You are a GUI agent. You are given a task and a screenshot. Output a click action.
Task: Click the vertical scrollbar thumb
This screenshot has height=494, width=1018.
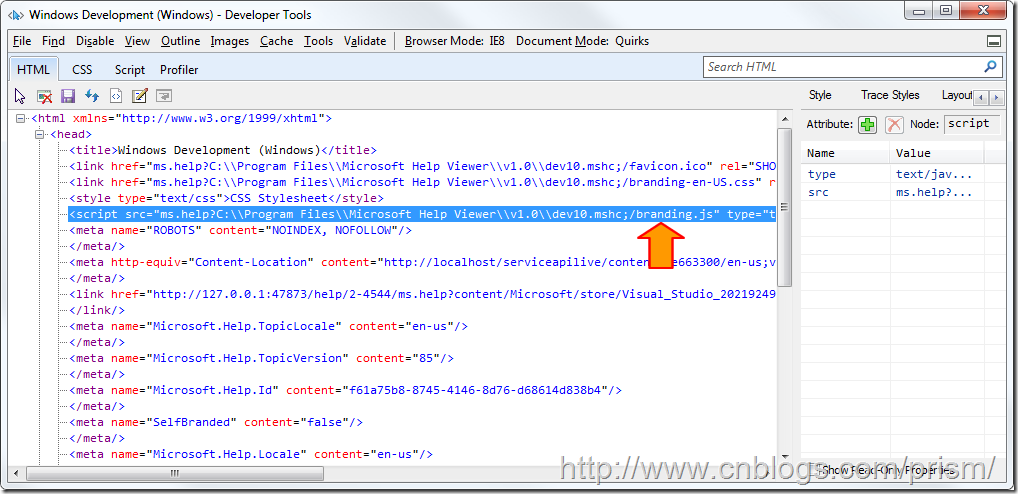tap(785, 207)
